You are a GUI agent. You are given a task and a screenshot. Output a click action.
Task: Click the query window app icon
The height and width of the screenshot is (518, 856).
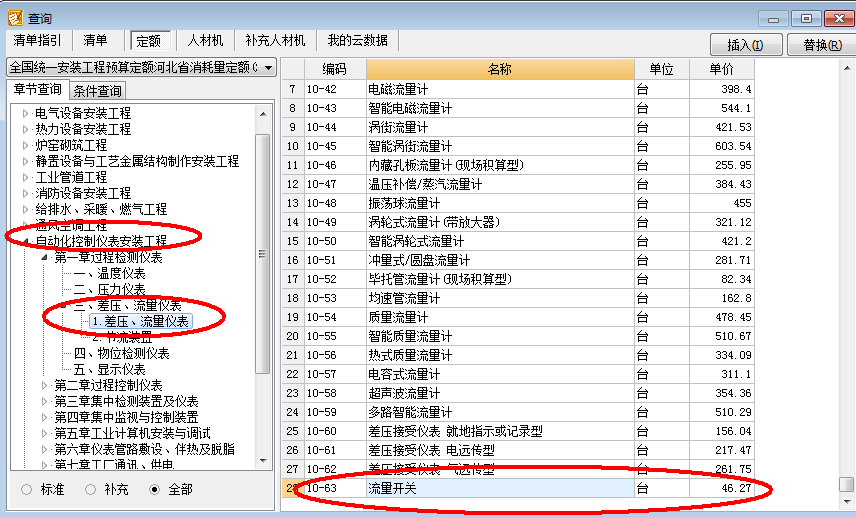point(15,18)
